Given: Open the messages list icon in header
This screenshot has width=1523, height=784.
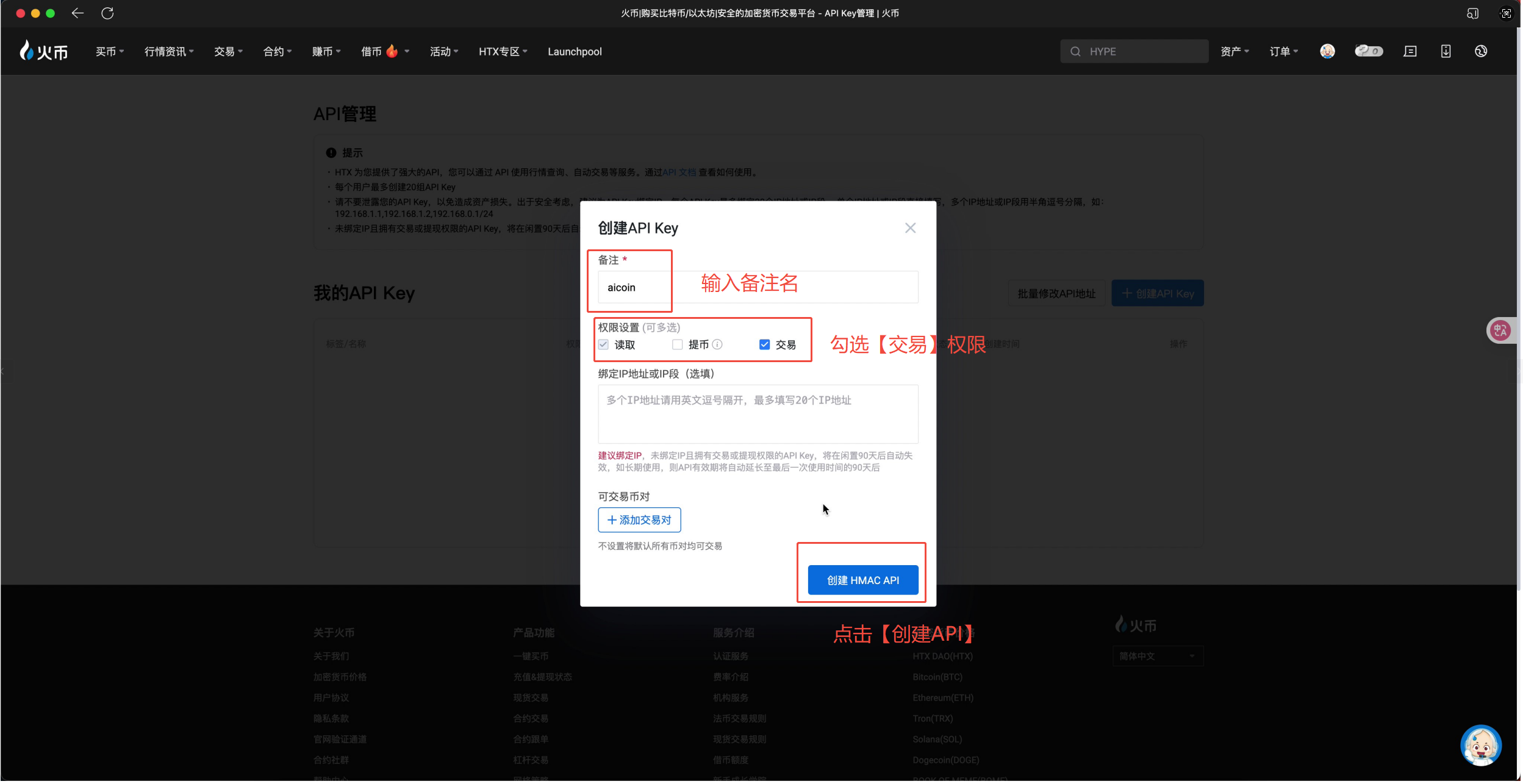Looking at the screenshot, I should point(1410,51).
